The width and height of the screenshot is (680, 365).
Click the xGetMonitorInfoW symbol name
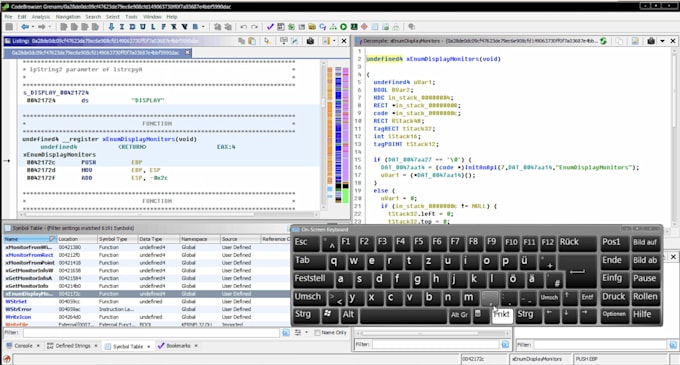tap(28, 270)
